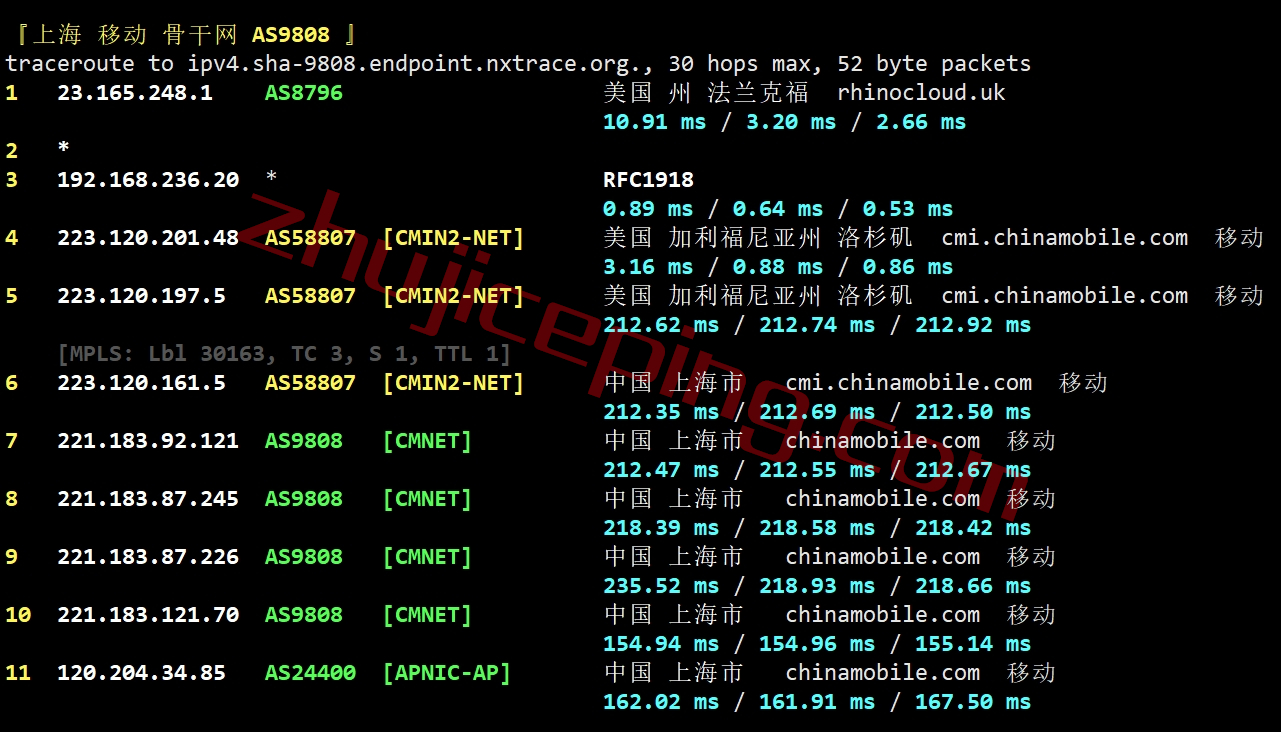Click the cmi.chinamobile.com hostname on hop 4
This screenshot has height=732, width=1281.
pos(1065,238)
